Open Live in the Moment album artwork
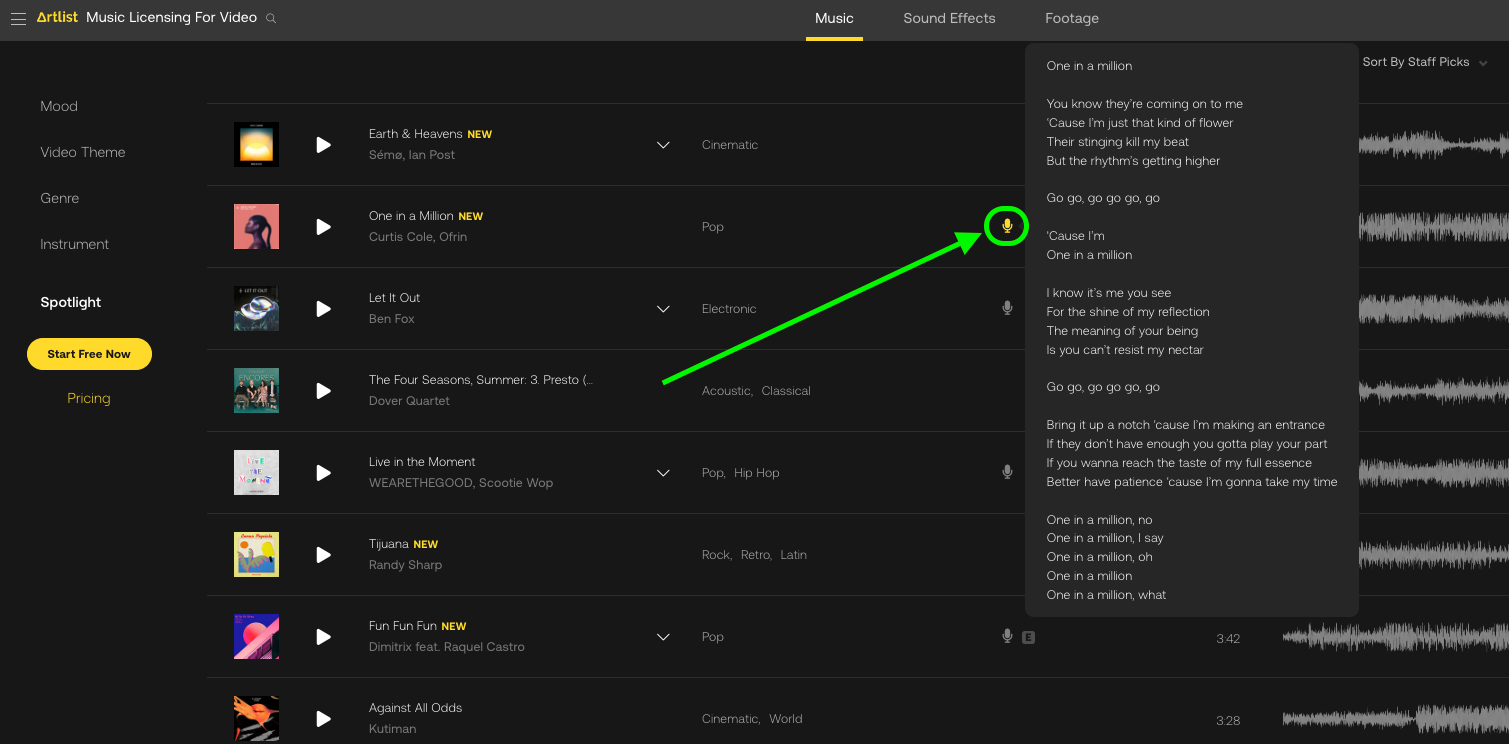 [256, 473]
